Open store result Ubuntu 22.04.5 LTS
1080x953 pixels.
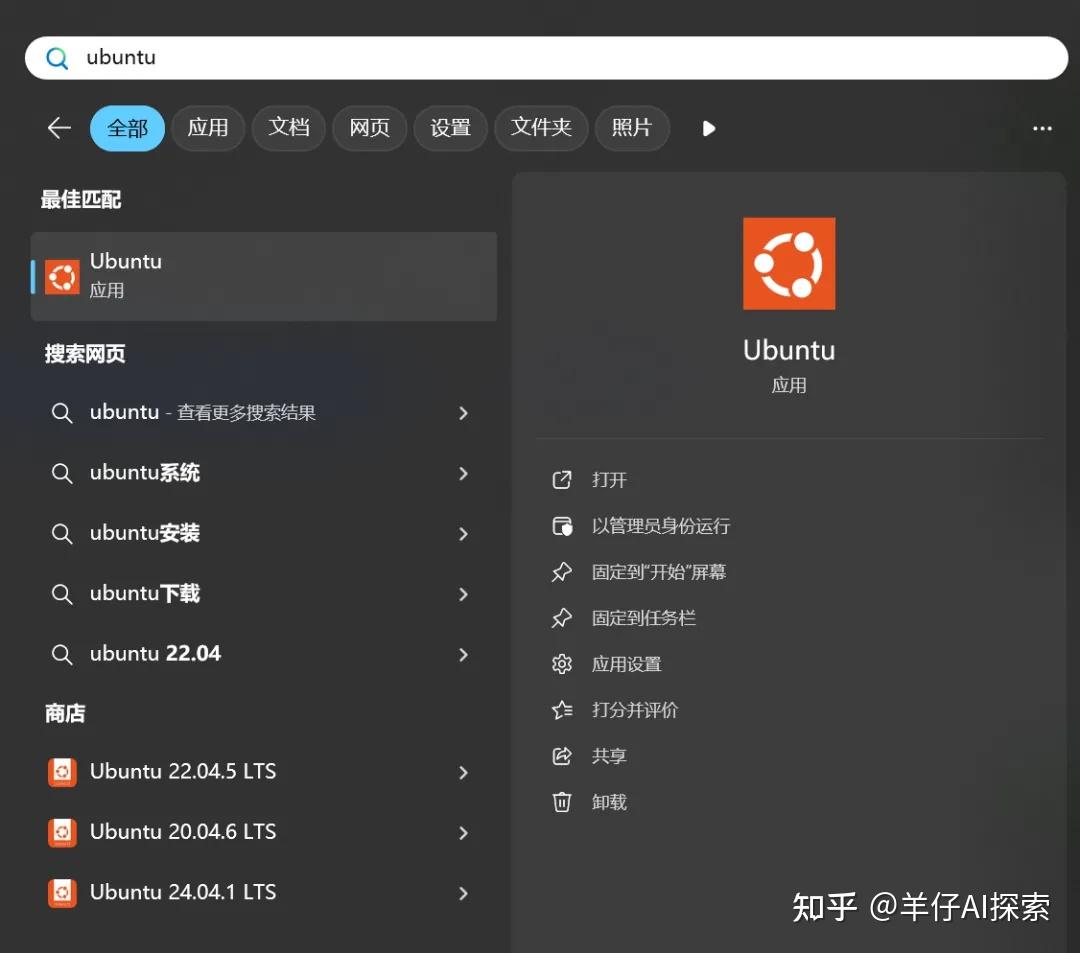tap(264, 772)
